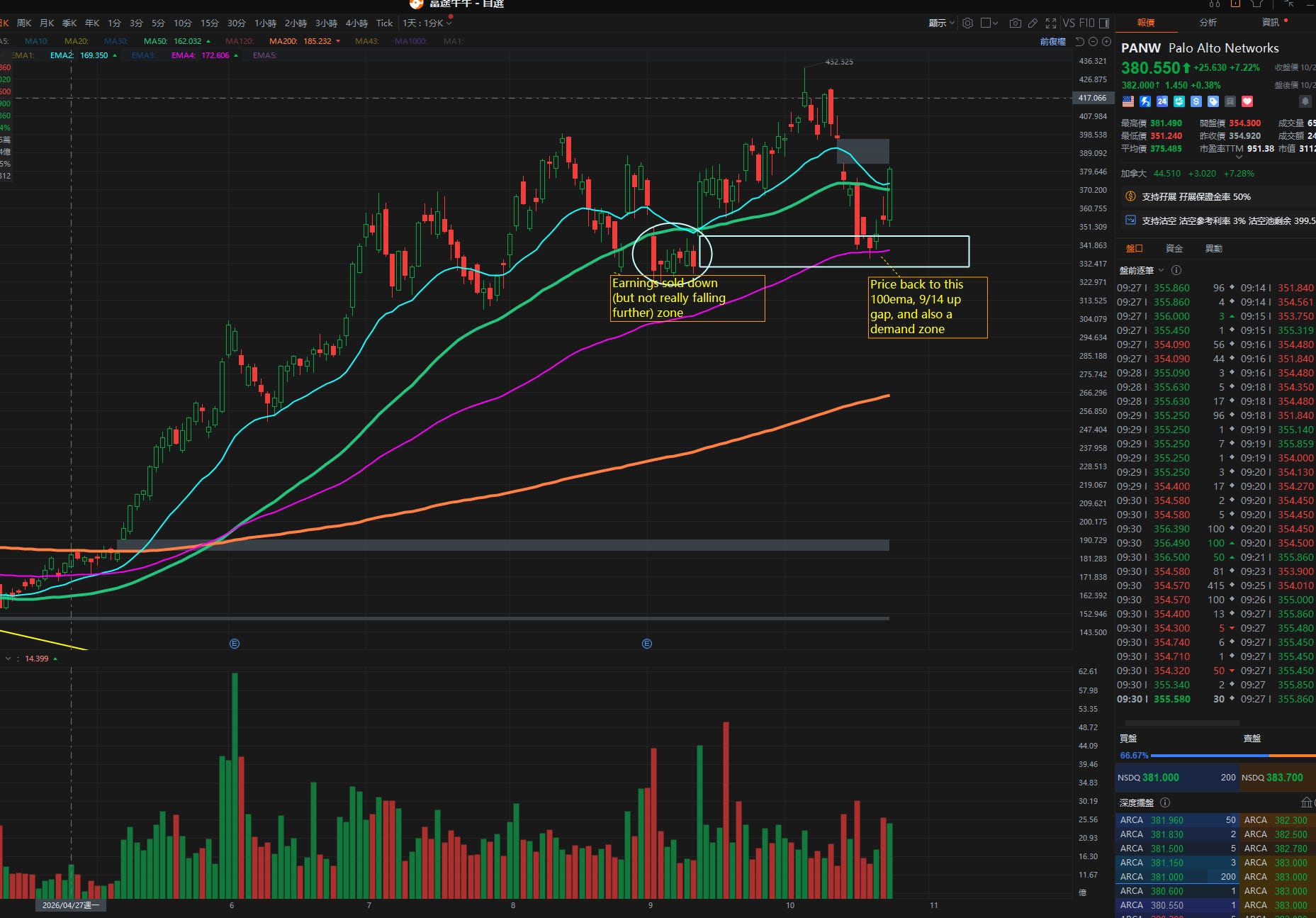Toggle MA200 indicator arrow
The height and width of the screenshot is (918, 1316).
tap(338, 41)
